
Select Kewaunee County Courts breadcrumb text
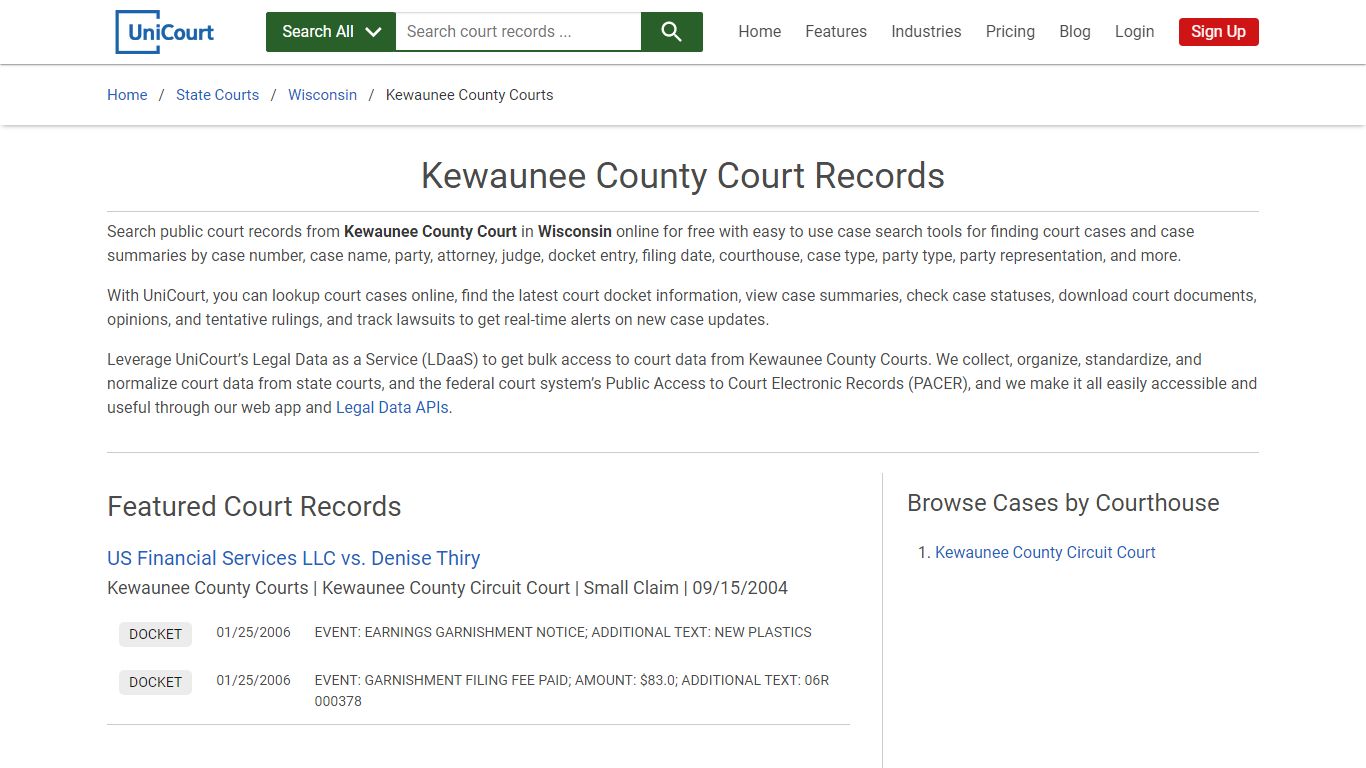(x=469, y=95)
